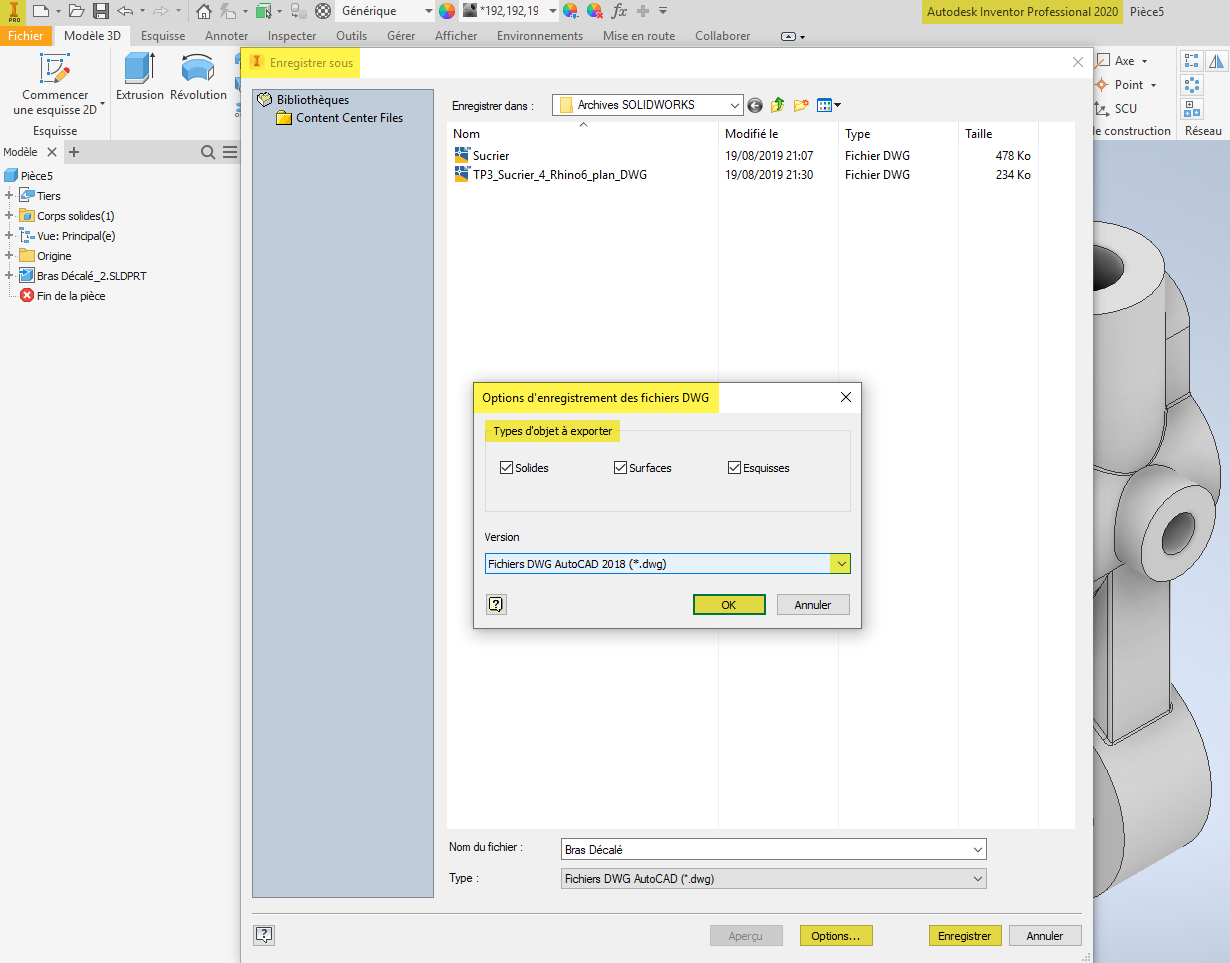Click the Nom du fichier input field
Image resolution: width=1230 pixels, height=963 pixels.
point(772,848)
